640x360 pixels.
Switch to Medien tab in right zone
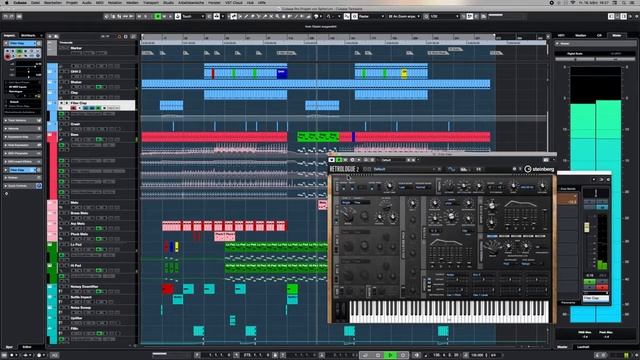pos(580,36)
